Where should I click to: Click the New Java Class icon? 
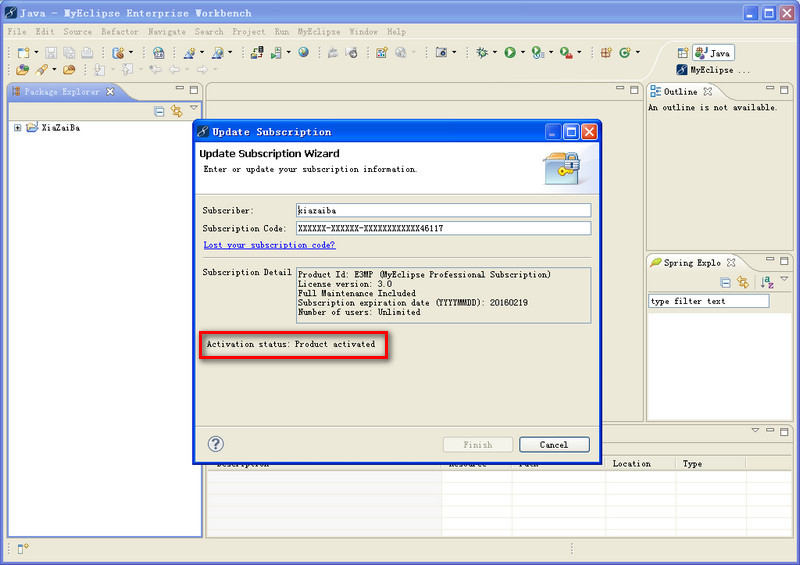tap(624, 52)
